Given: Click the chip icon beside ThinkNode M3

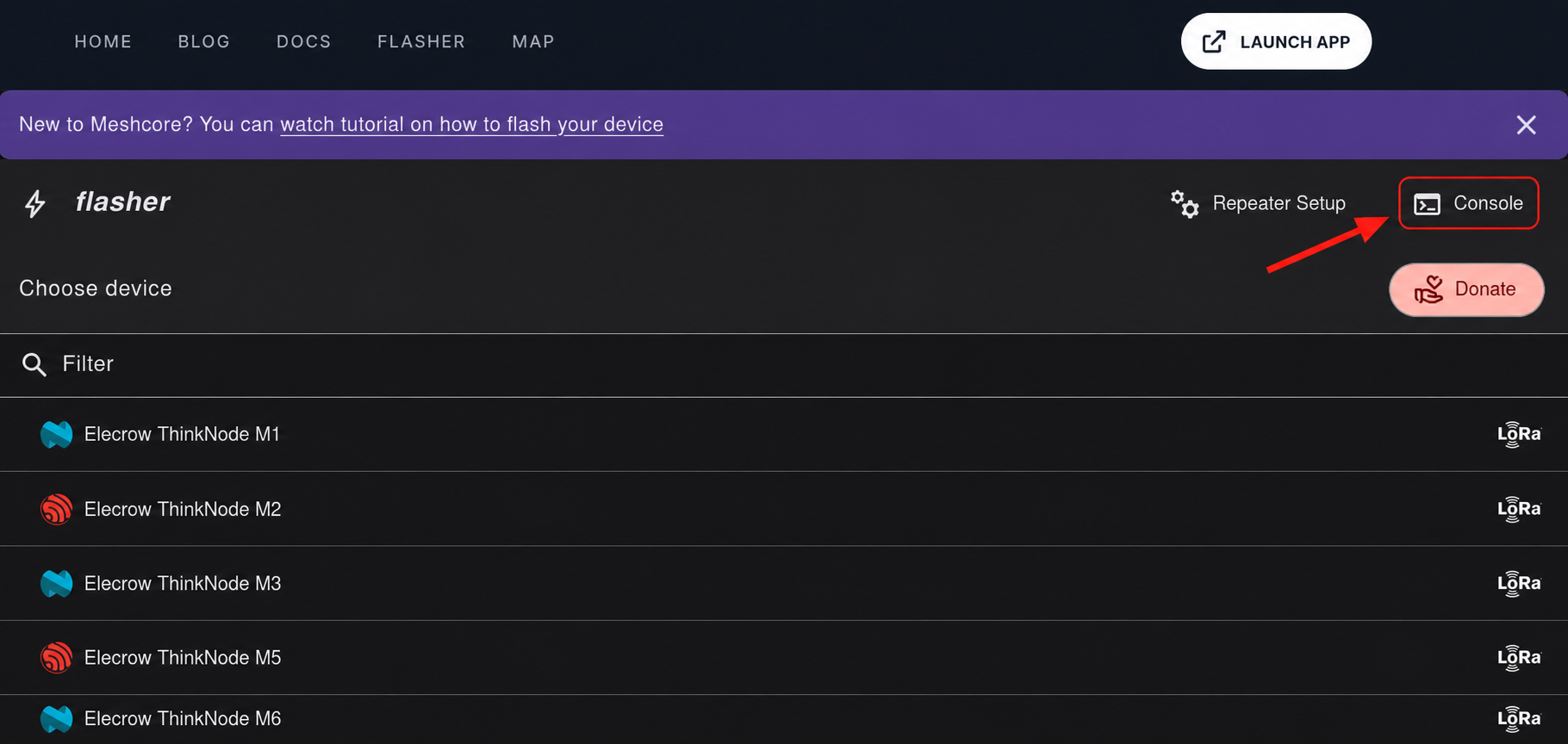Looking at the screenshot, I should pyautogui.click(x=57, y=583).
